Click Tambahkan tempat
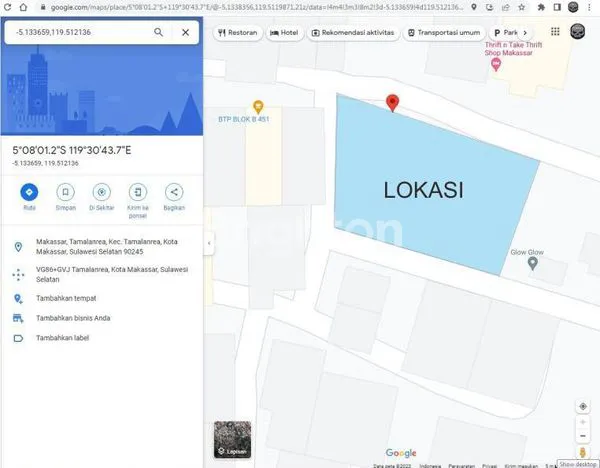 (102, 298)
